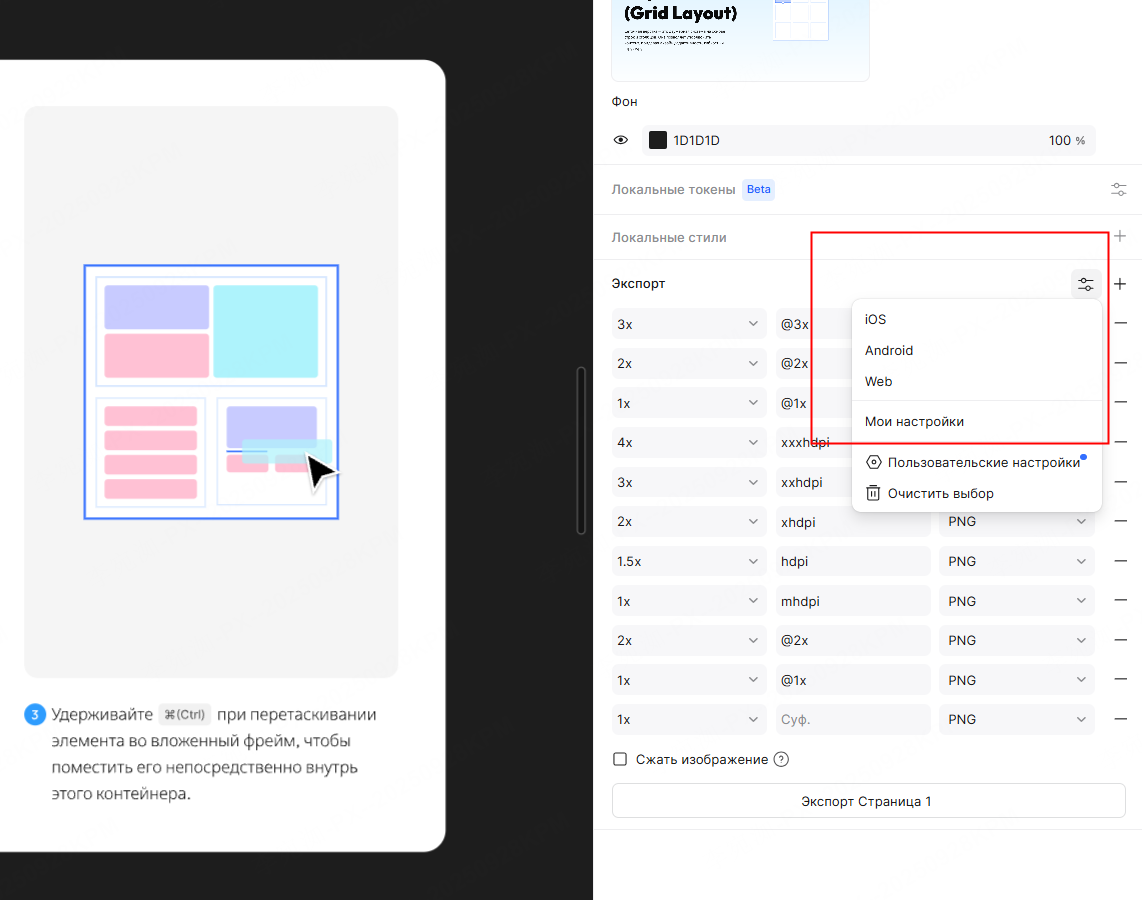The width and height of the screenshot is (1142, 900).
Task: Click help icon beside Сжать изображение
Action: click(782, 759)
